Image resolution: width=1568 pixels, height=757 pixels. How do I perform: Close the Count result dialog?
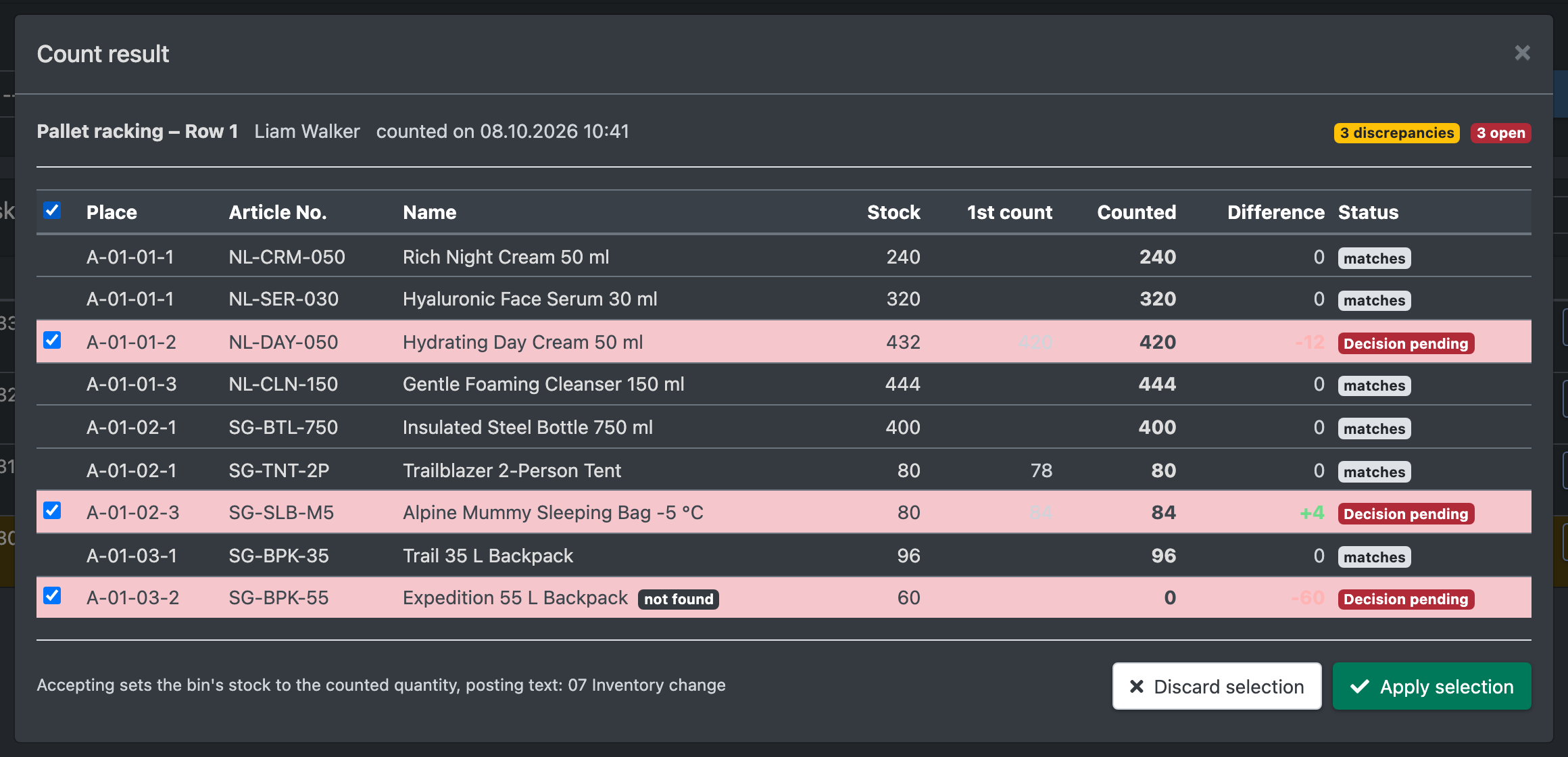pyautogui.click(x=1522, y=53)
